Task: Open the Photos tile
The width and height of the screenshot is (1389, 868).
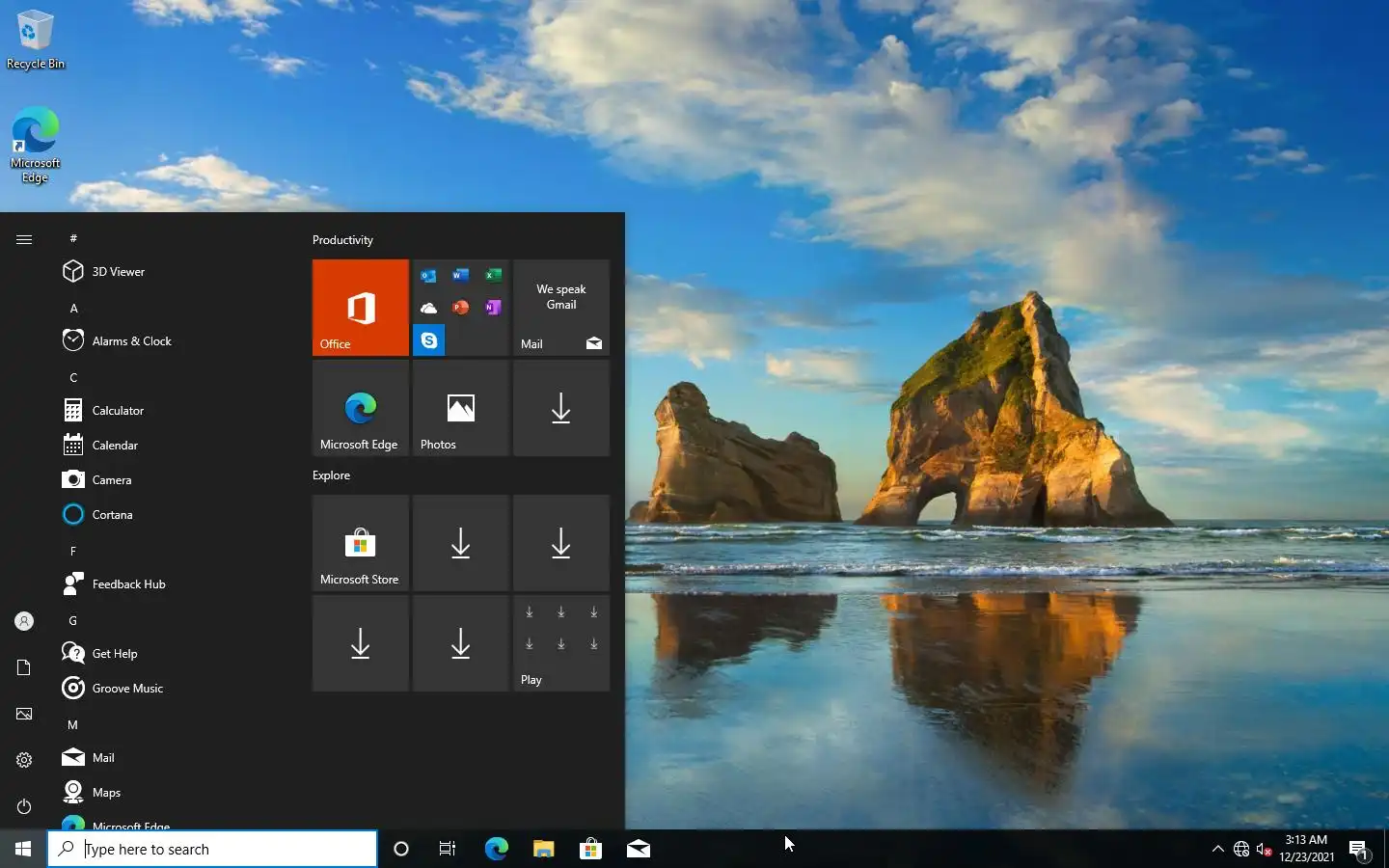Action: pyautogui.click(x=461, y=408)
